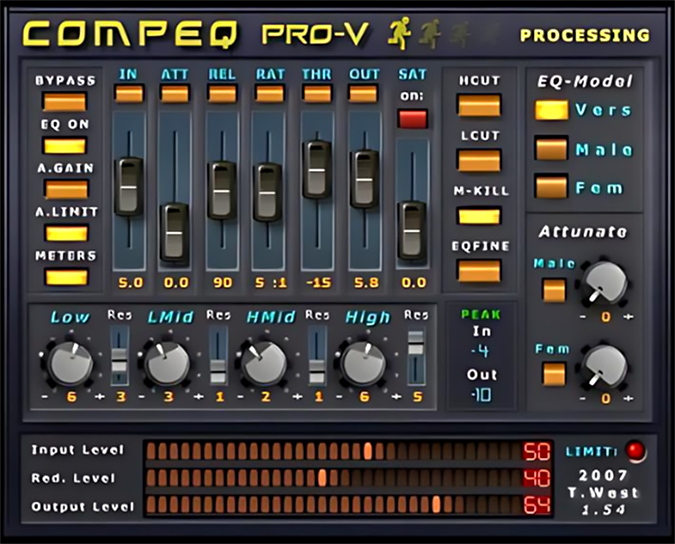The width and height of the screenshot is (675, 544).
Task: Select the Fem EQ model
Action: coord(551,186)
